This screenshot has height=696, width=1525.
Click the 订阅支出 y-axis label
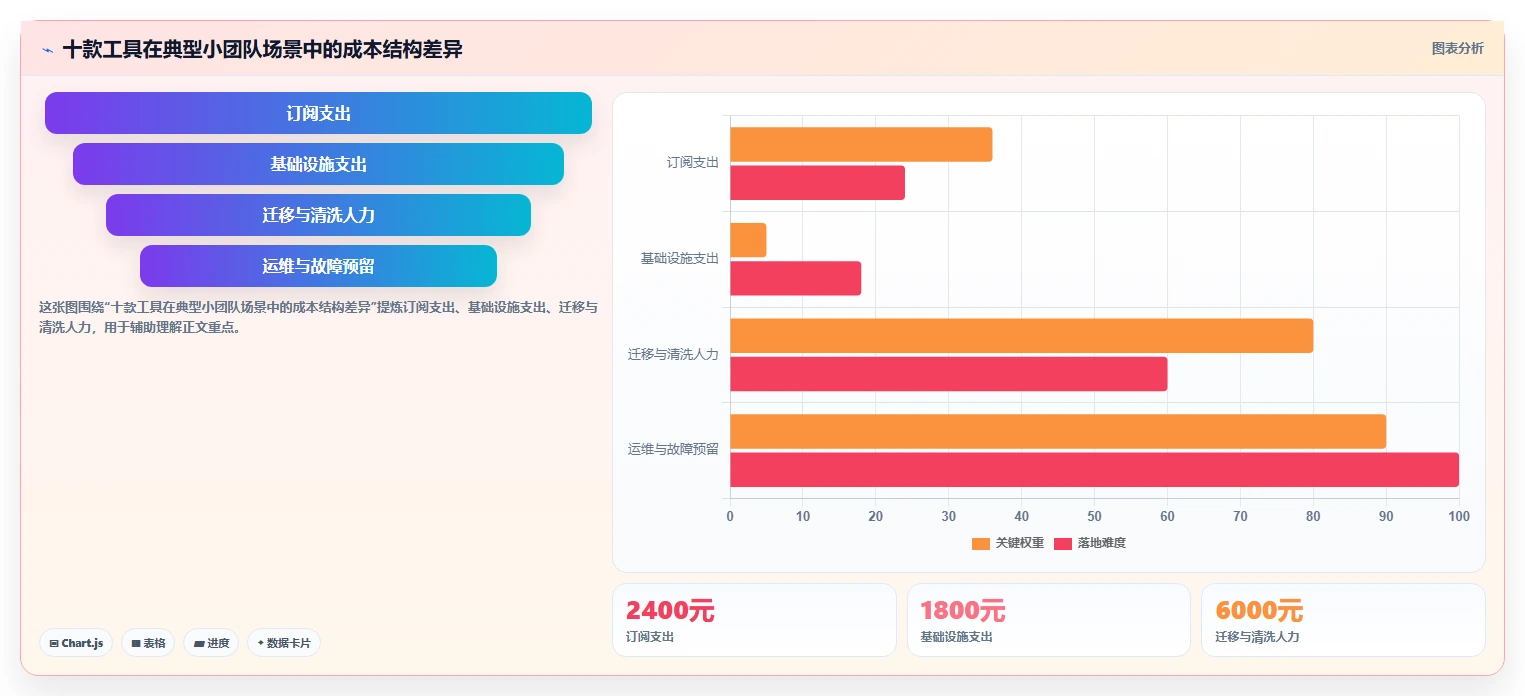pyautogui.click(x=693, y=162)
